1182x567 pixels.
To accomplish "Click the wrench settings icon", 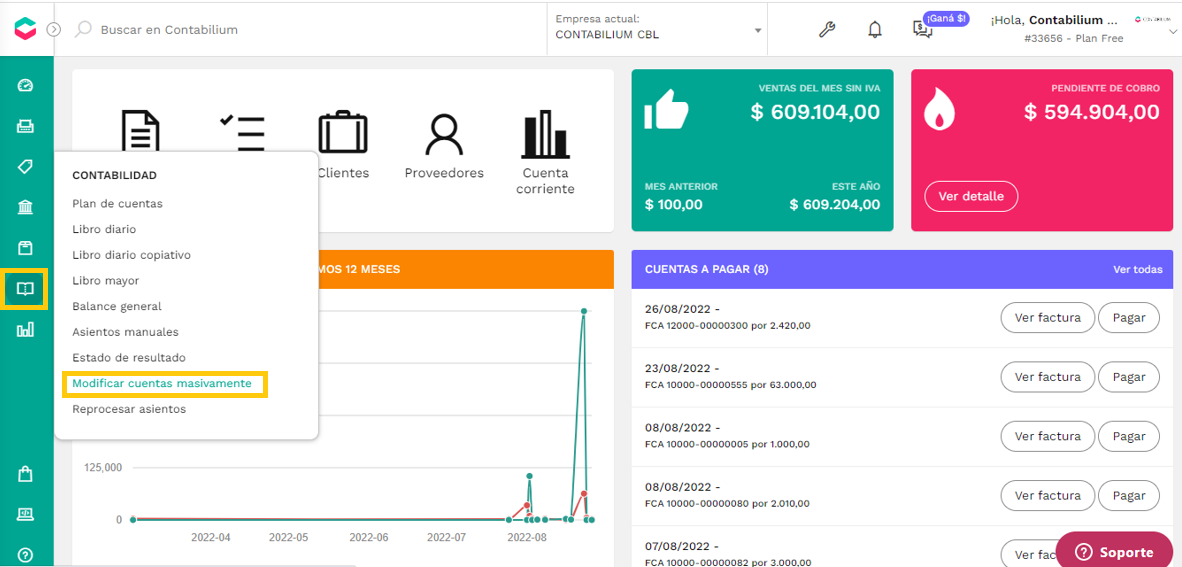I will [x=827, y=29].
